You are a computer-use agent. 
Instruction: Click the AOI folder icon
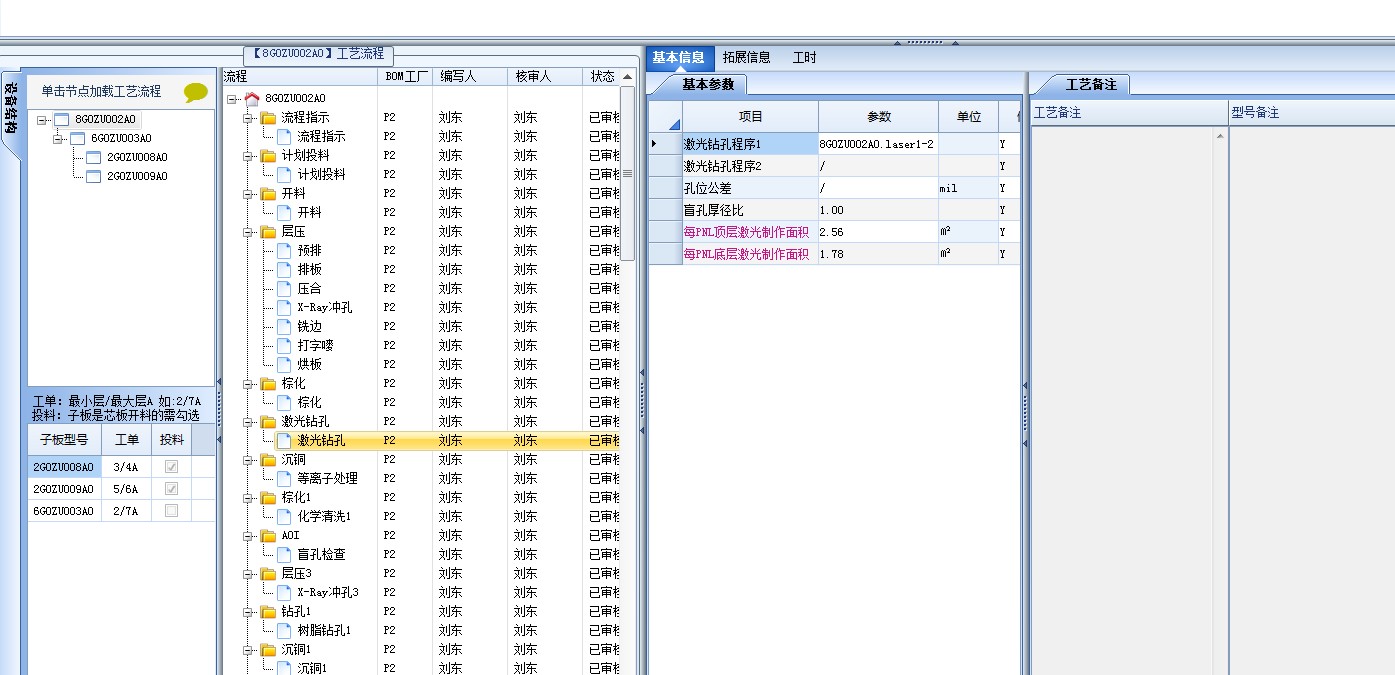pos(268,535)
